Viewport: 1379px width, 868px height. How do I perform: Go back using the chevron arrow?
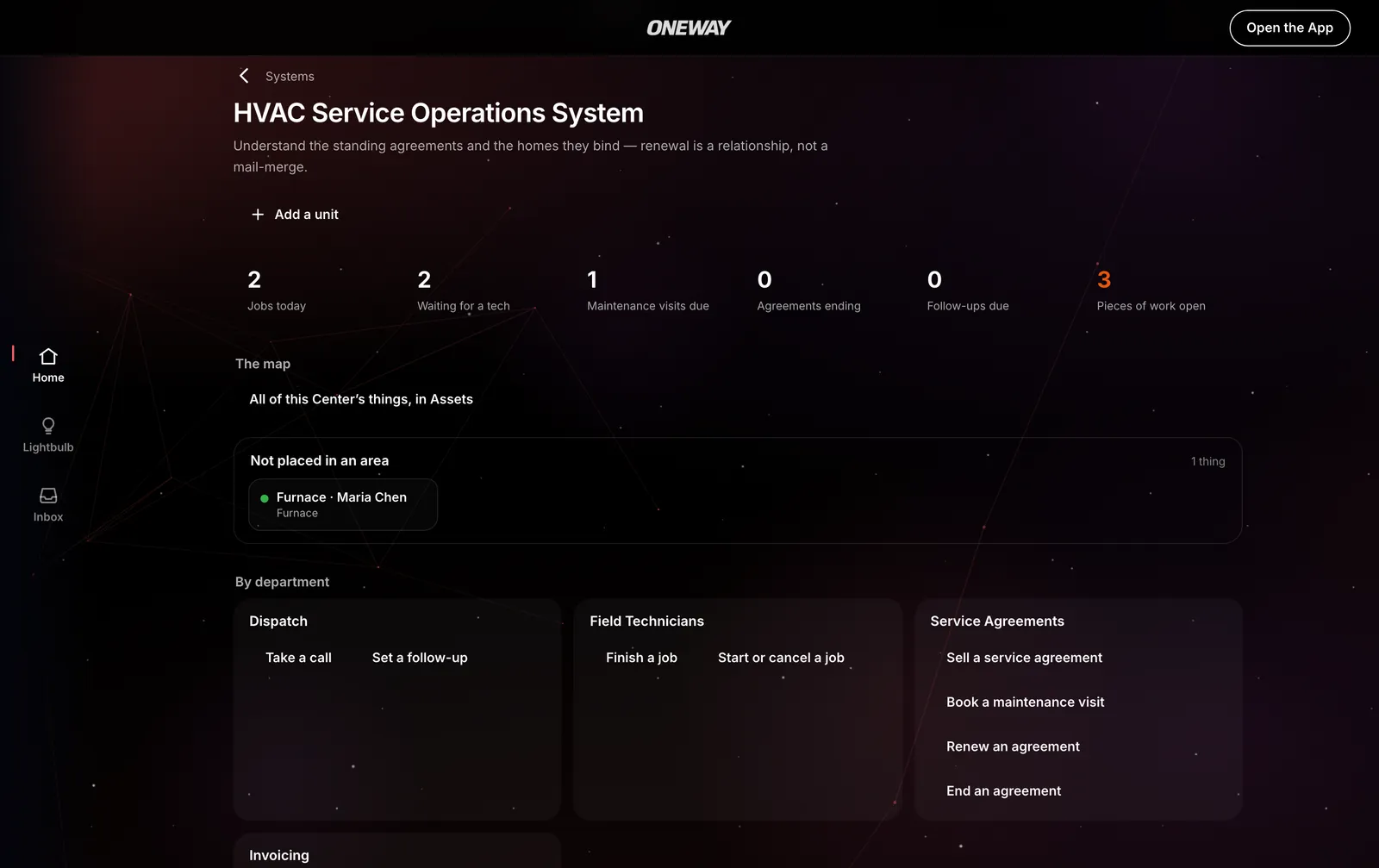tap(244, 76)
